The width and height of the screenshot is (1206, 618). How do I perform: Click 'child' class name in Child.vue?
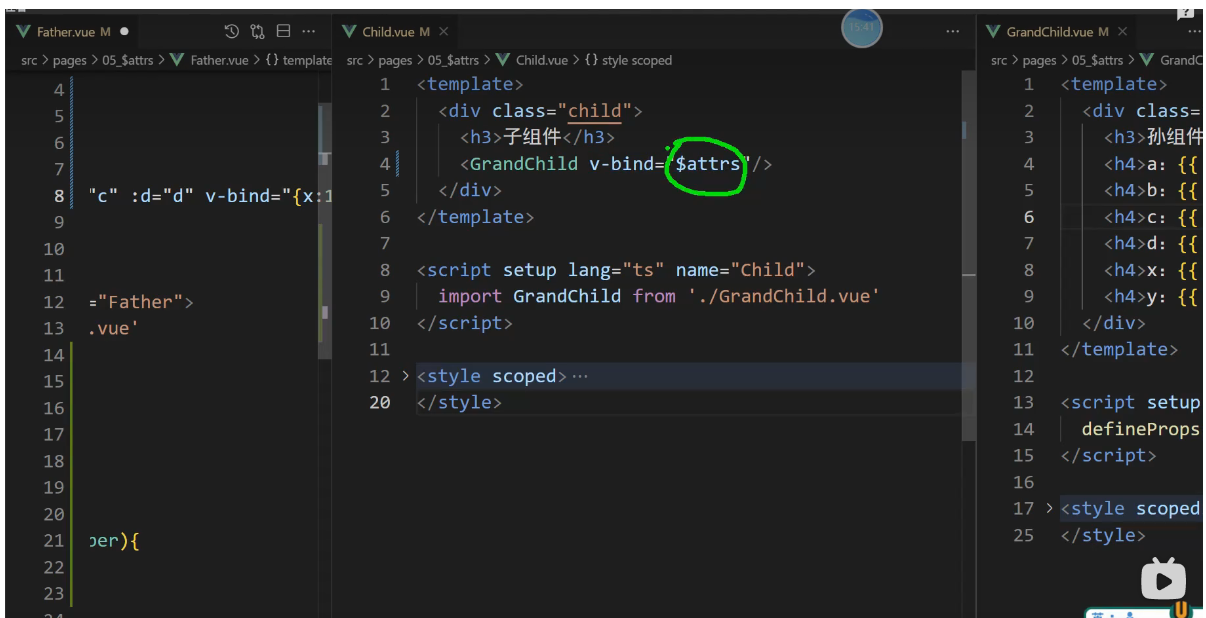tap(595, 111)
